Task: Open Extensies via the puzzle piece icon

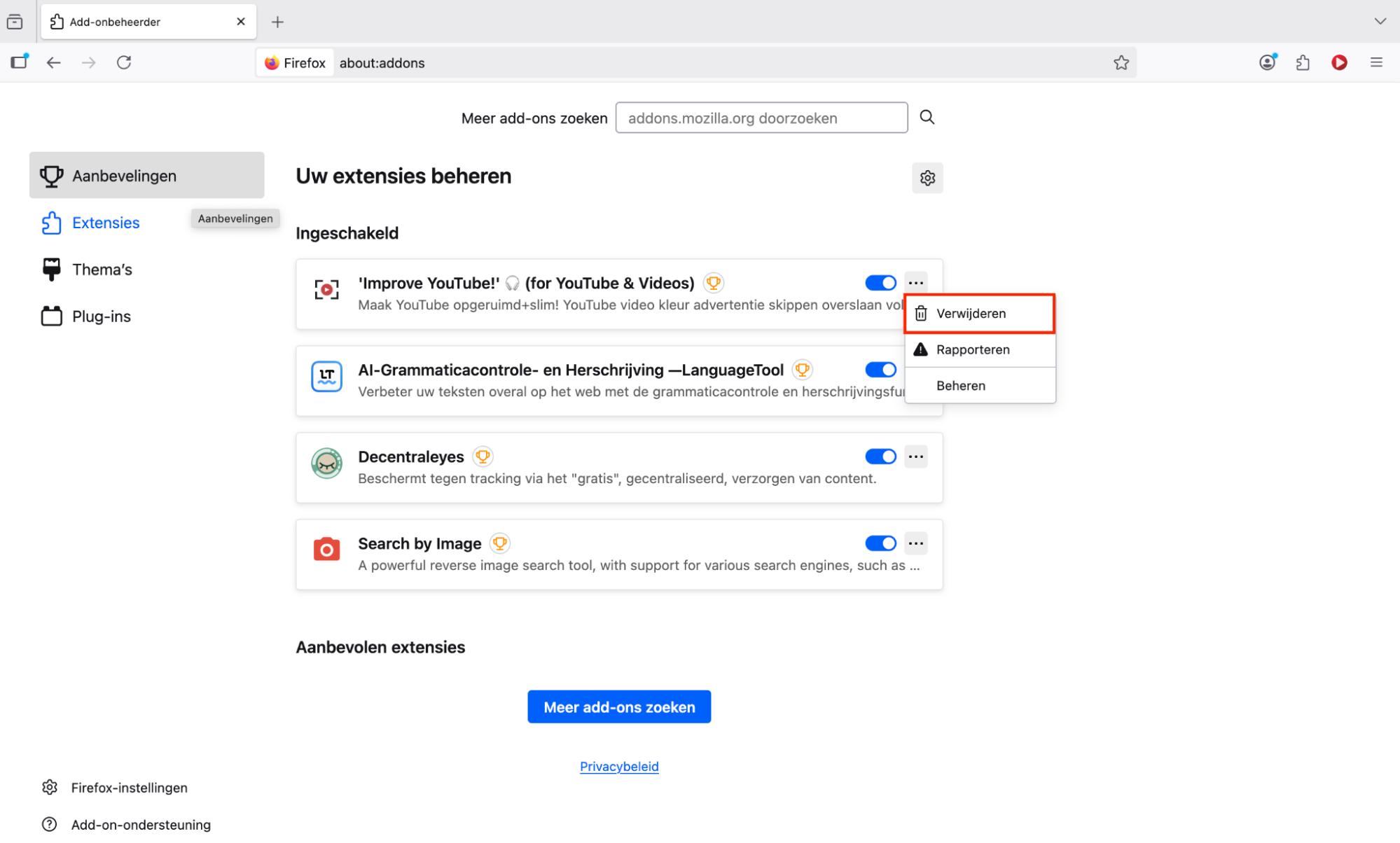Action: coord(51,223)
